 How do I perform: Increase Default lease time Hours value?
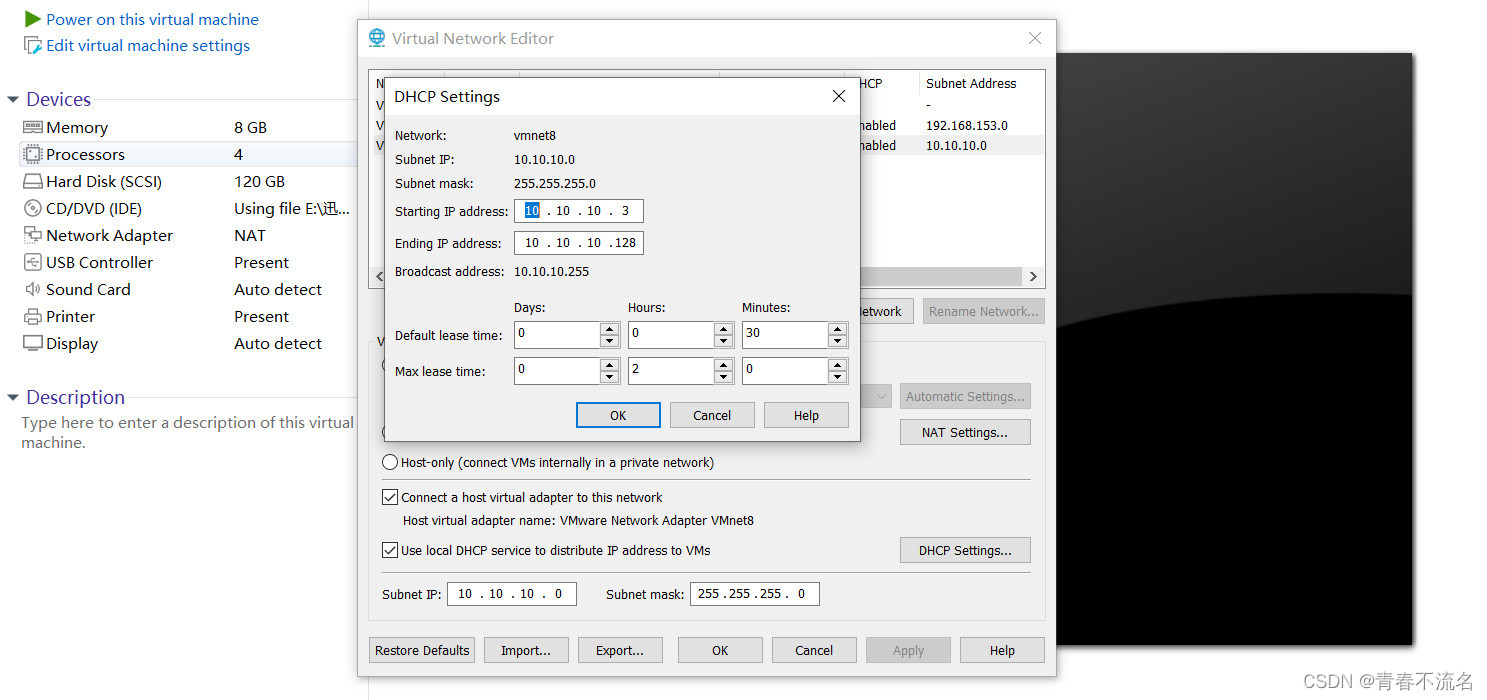(723, 329)
